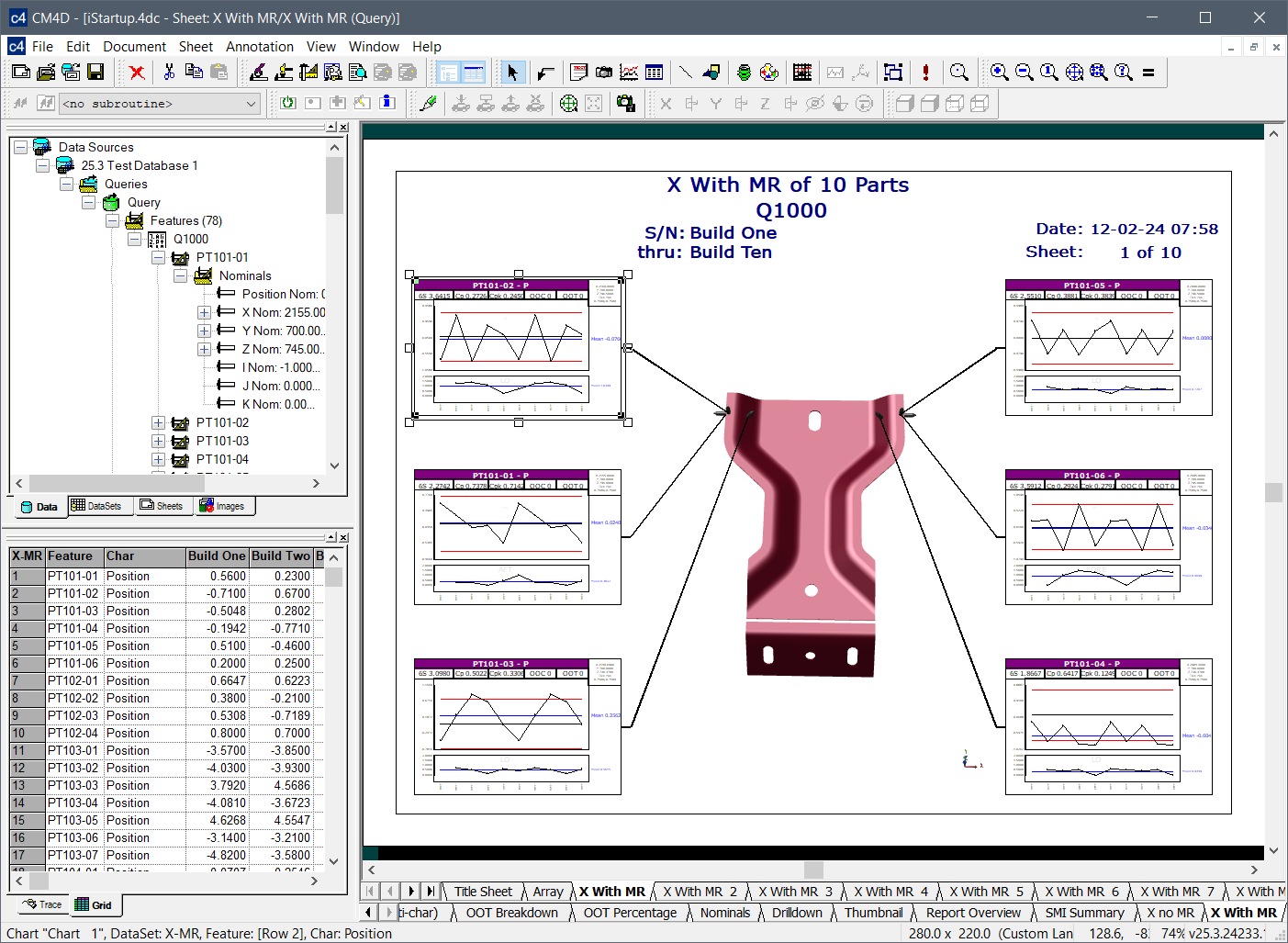Open the Annotation menu
The image size is (1288, 943).
259,47
